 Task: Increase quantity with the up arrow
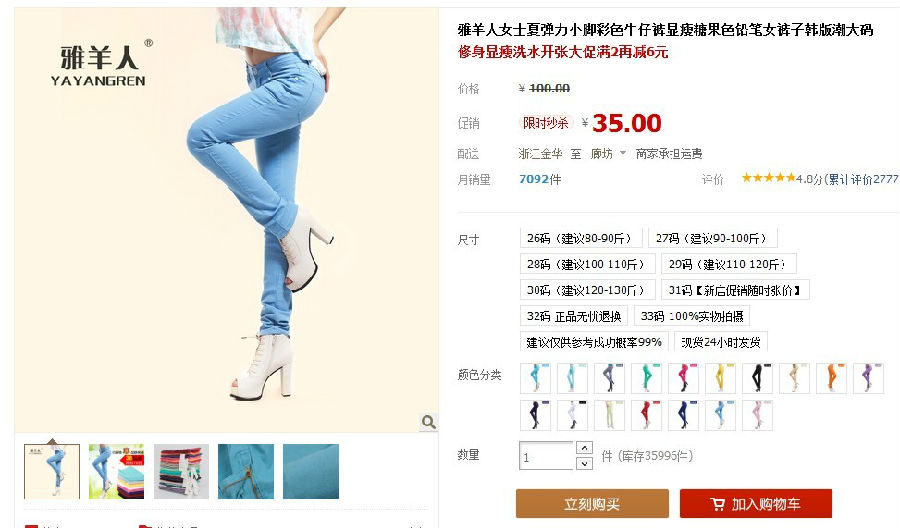click(x=584, y=448)
